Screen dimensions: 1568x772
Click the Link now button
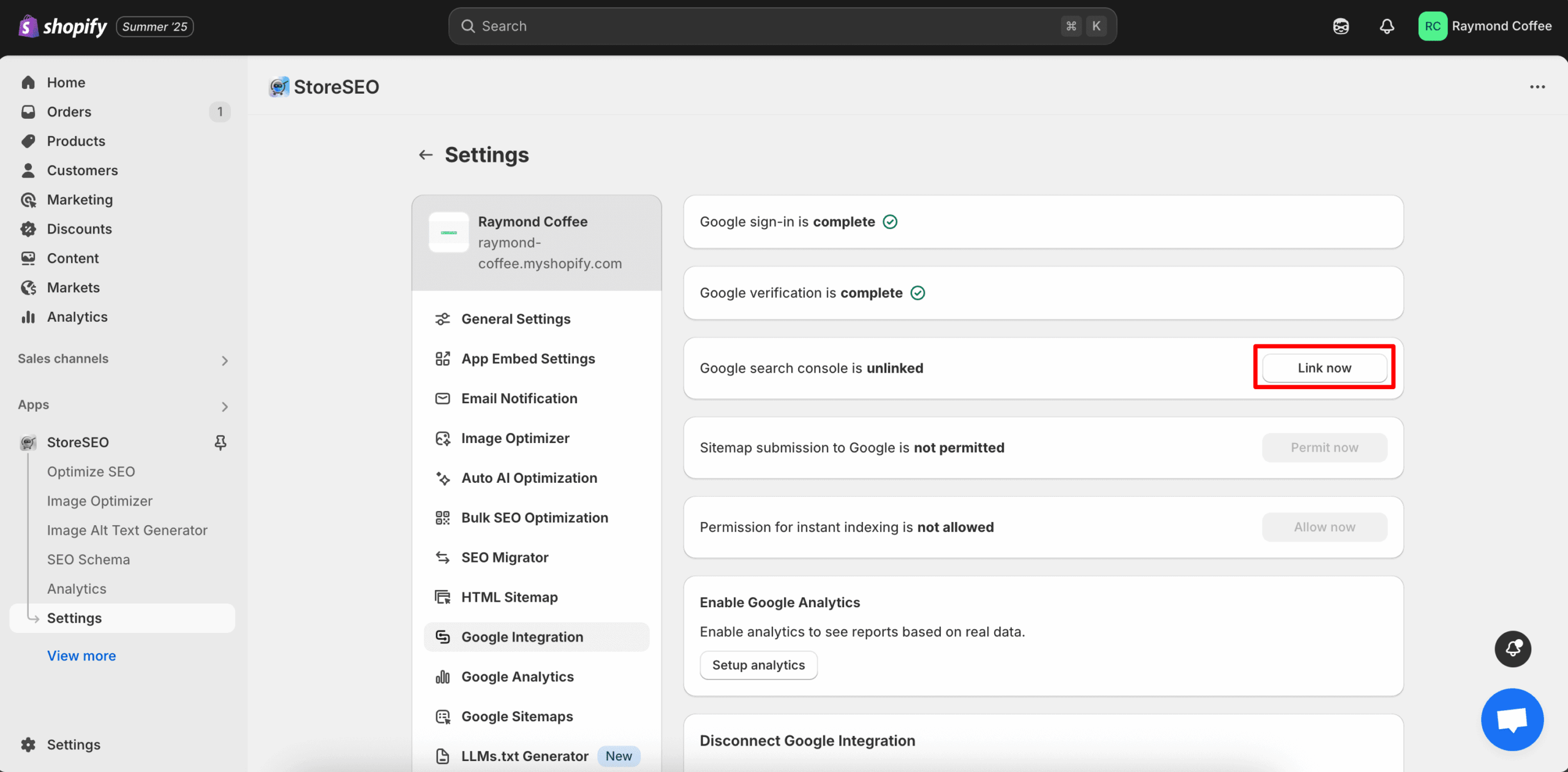pos(1324,368)
